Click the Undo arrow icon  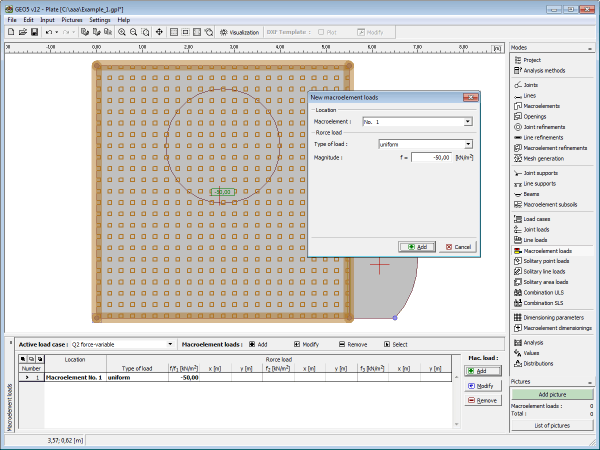[49, 32]
